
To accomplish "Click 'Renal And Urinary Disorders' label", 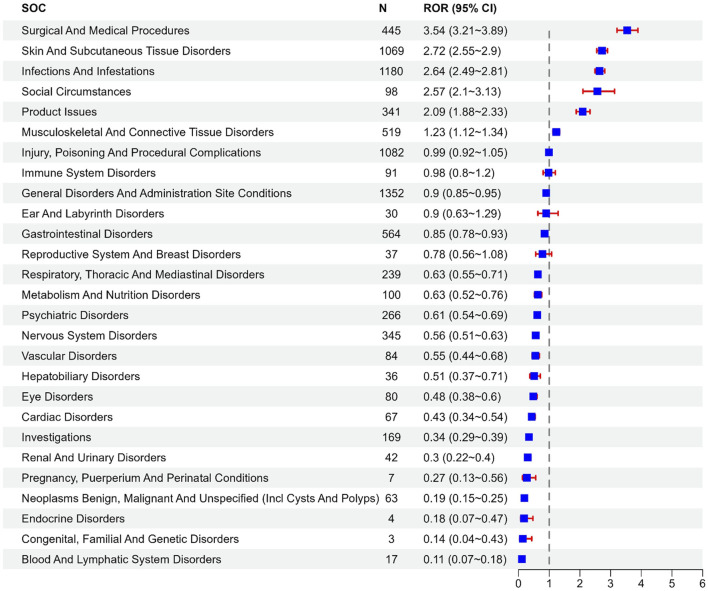I will coord(93,457).
